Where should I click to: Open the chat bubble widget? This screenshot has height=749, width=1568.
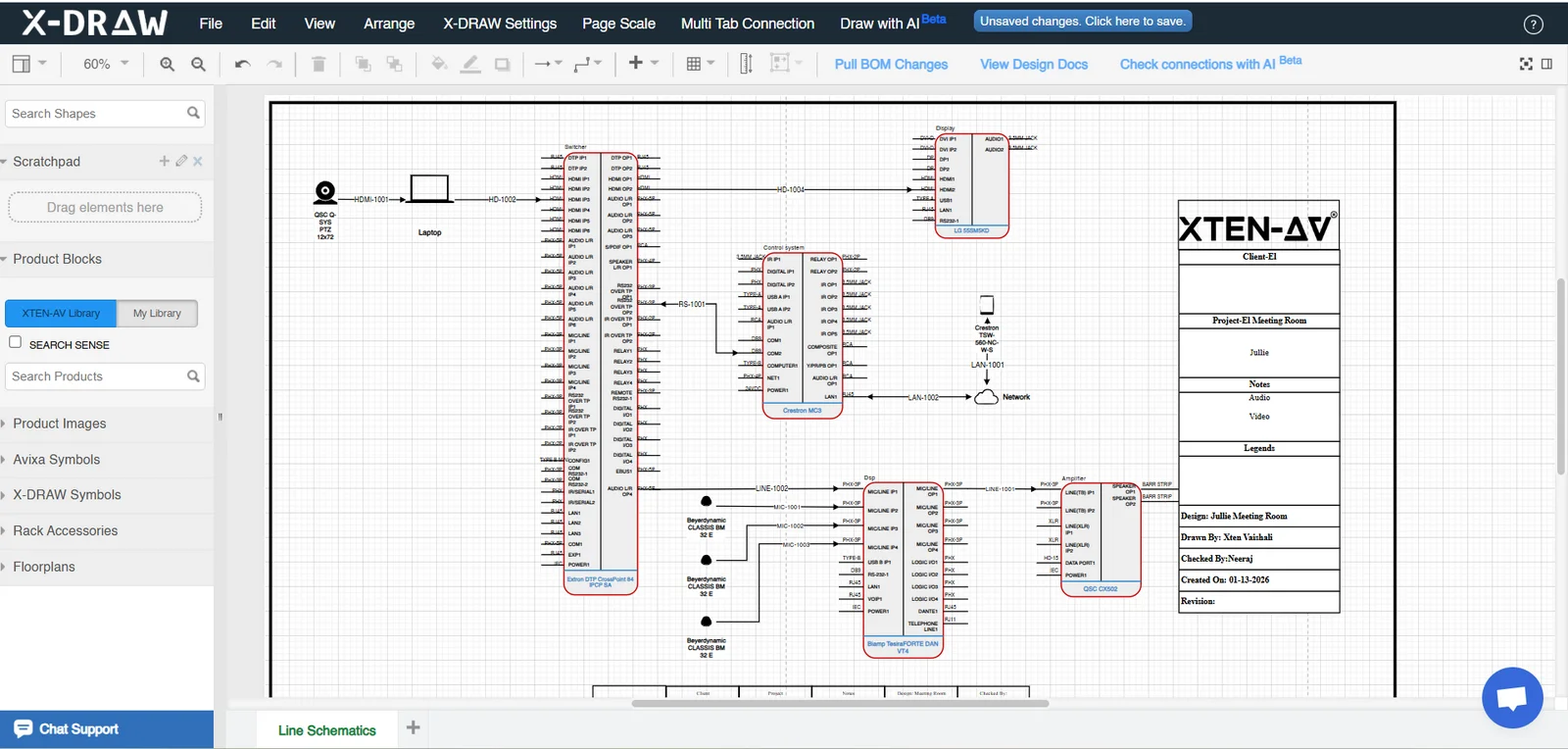[1512, 697]
